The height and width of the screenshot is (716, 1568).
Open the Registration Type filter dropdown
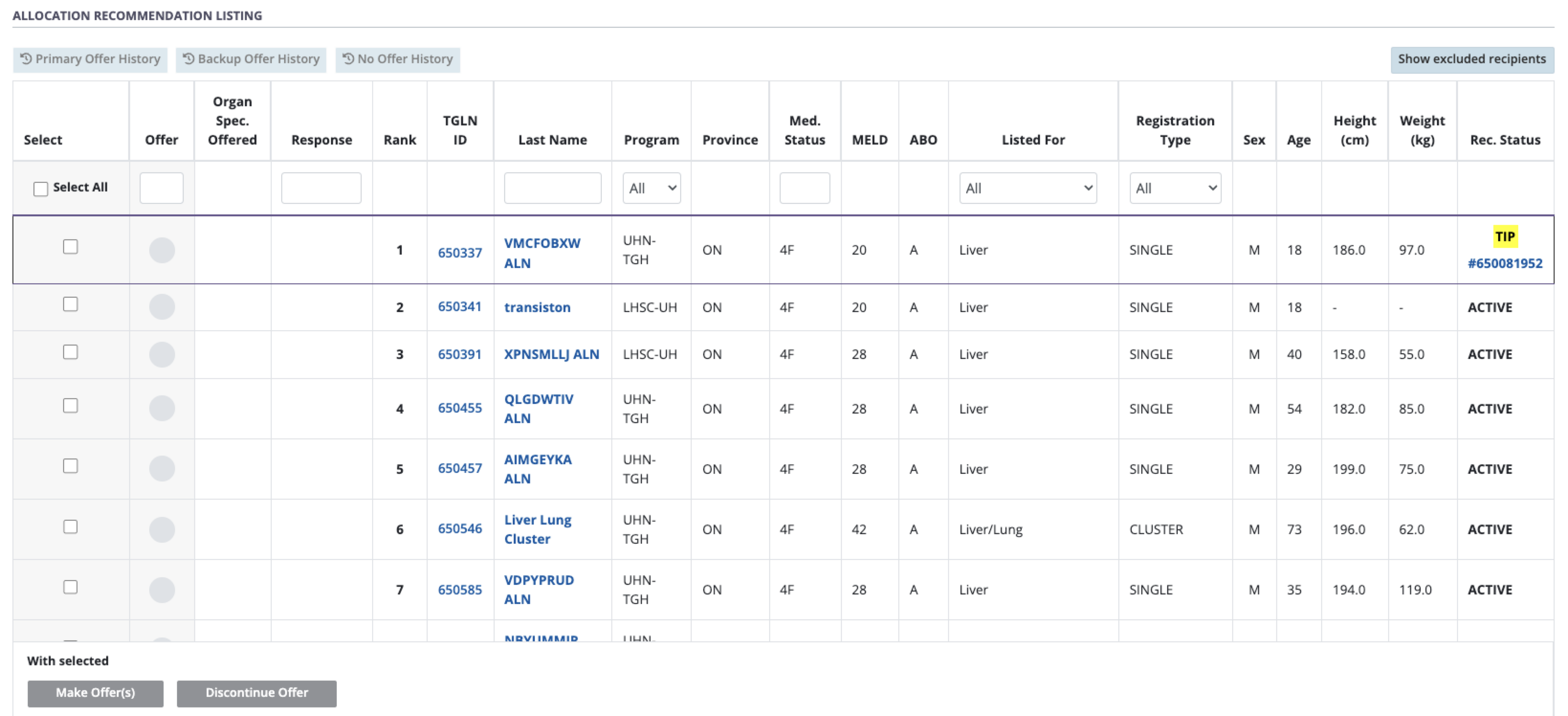tap(1175, 188)
